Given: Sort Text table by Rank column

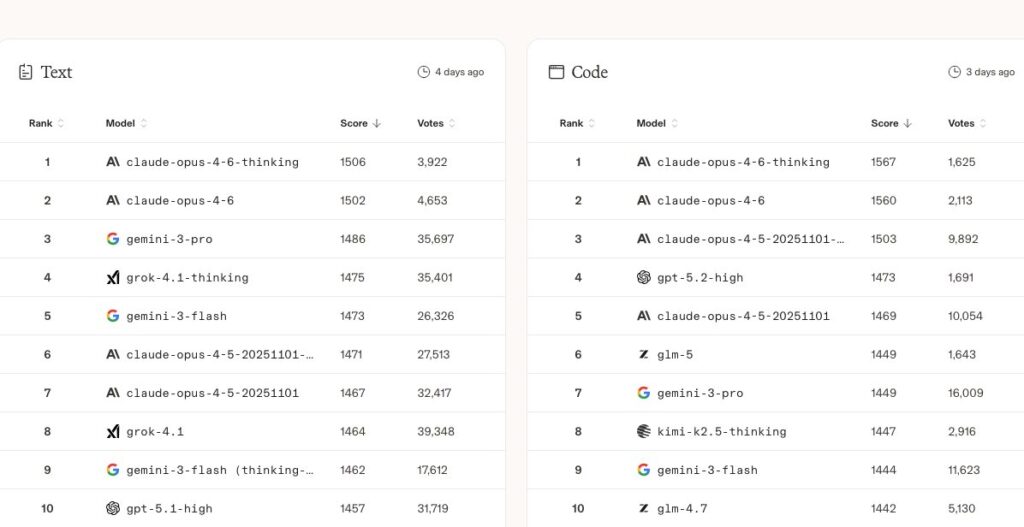Looking at the screenshot, I should (x=46, y=124).
